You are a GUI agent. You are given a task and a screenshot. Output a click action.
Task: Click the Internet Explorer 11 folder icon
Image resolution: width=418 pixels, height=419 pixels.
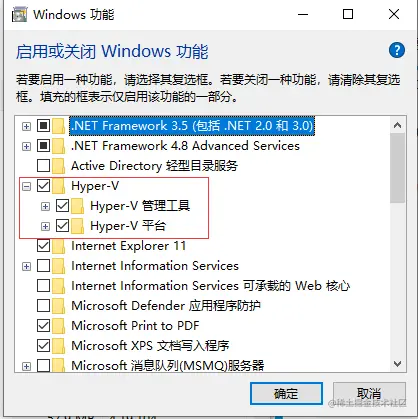[59, 246]
